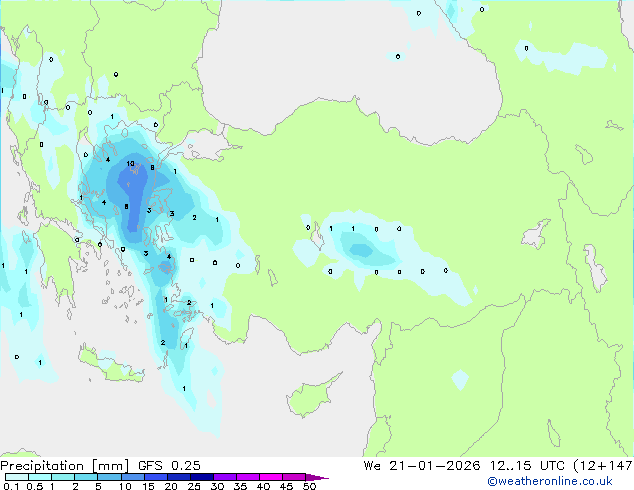Image resolution: width=634 pixels, height=490 pixels.
Task: Click the "45" color scale label
Action: coord(287,486)
